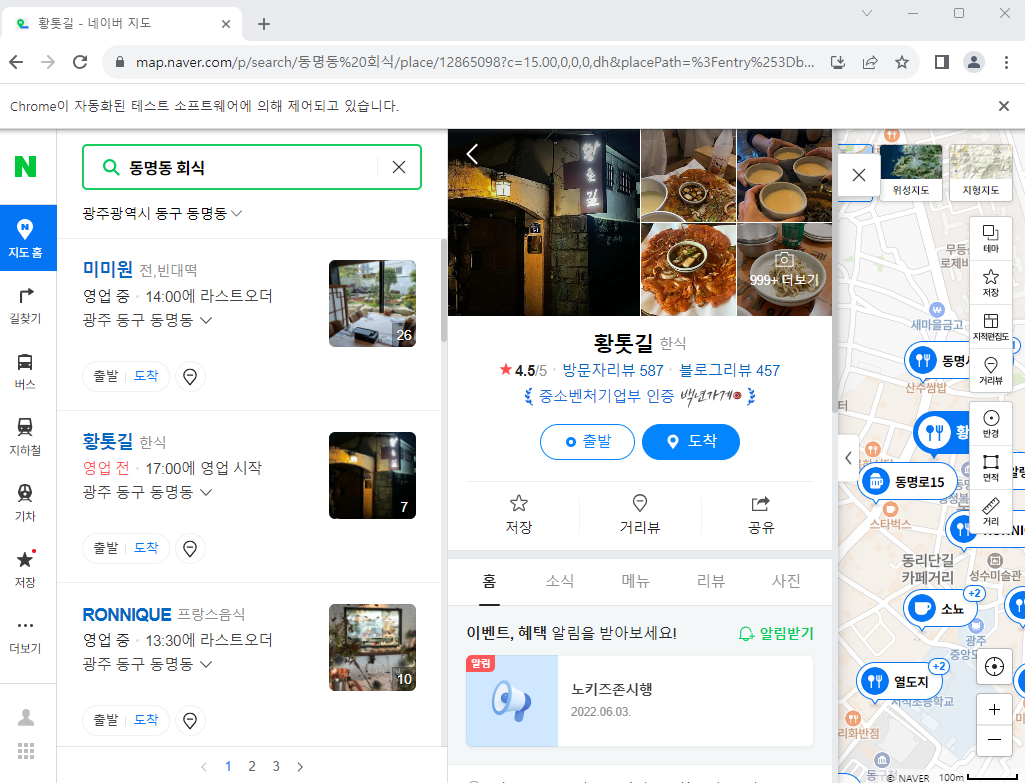This screenshot has width=1025, height=783.
Task: Clear the 동명동 회식 search query
Action: (x=399, y=167)
